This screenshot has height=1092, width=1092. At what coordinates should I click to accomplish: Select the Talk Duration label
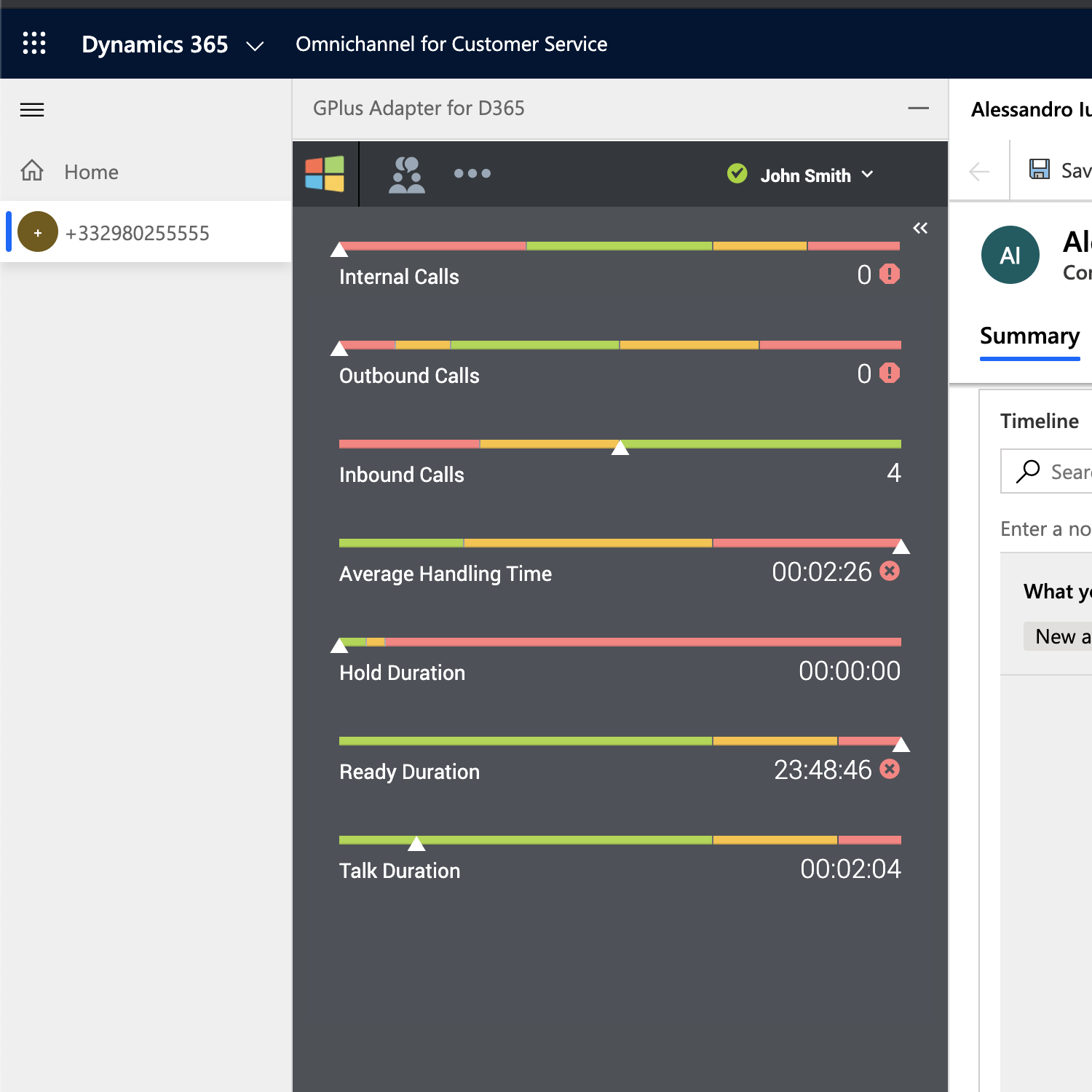point(400,871)
